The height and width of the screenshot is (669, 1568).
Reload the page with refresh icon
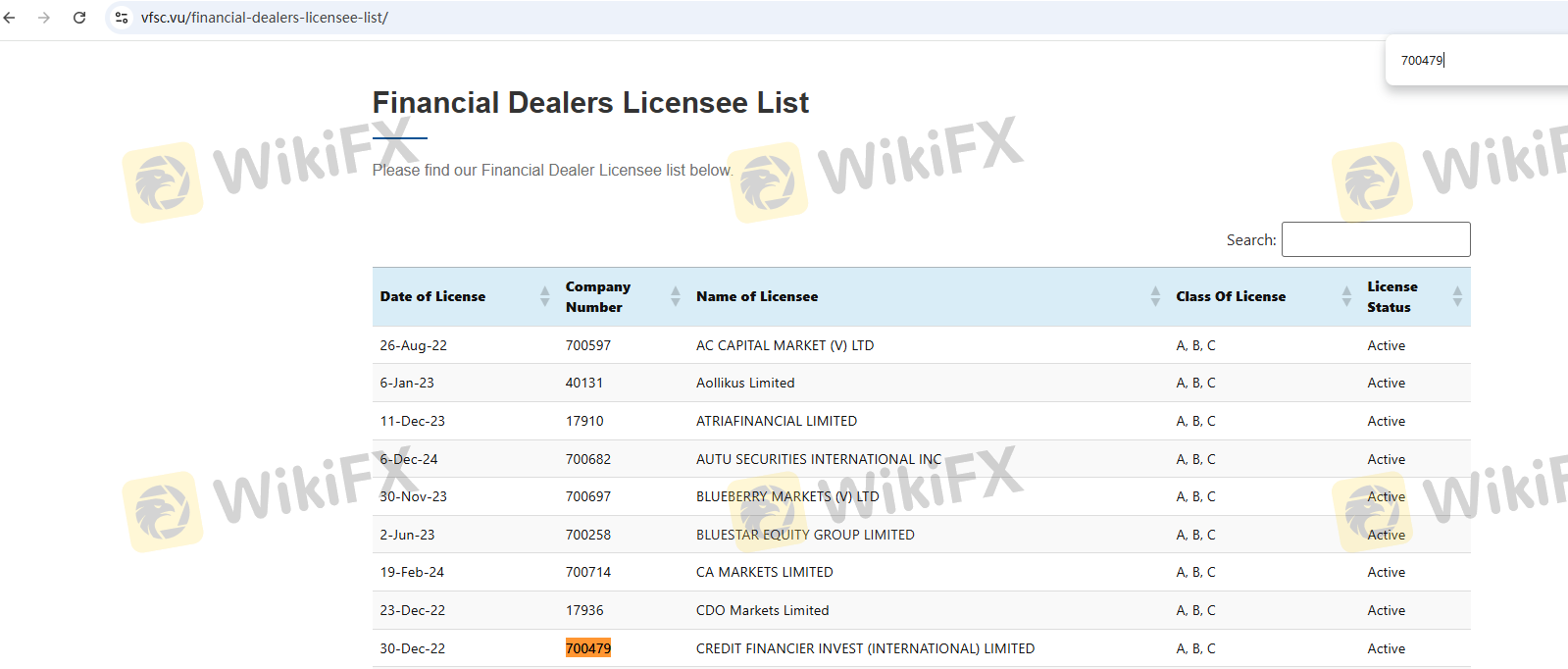pyautogui.click(x=79, y=18)
